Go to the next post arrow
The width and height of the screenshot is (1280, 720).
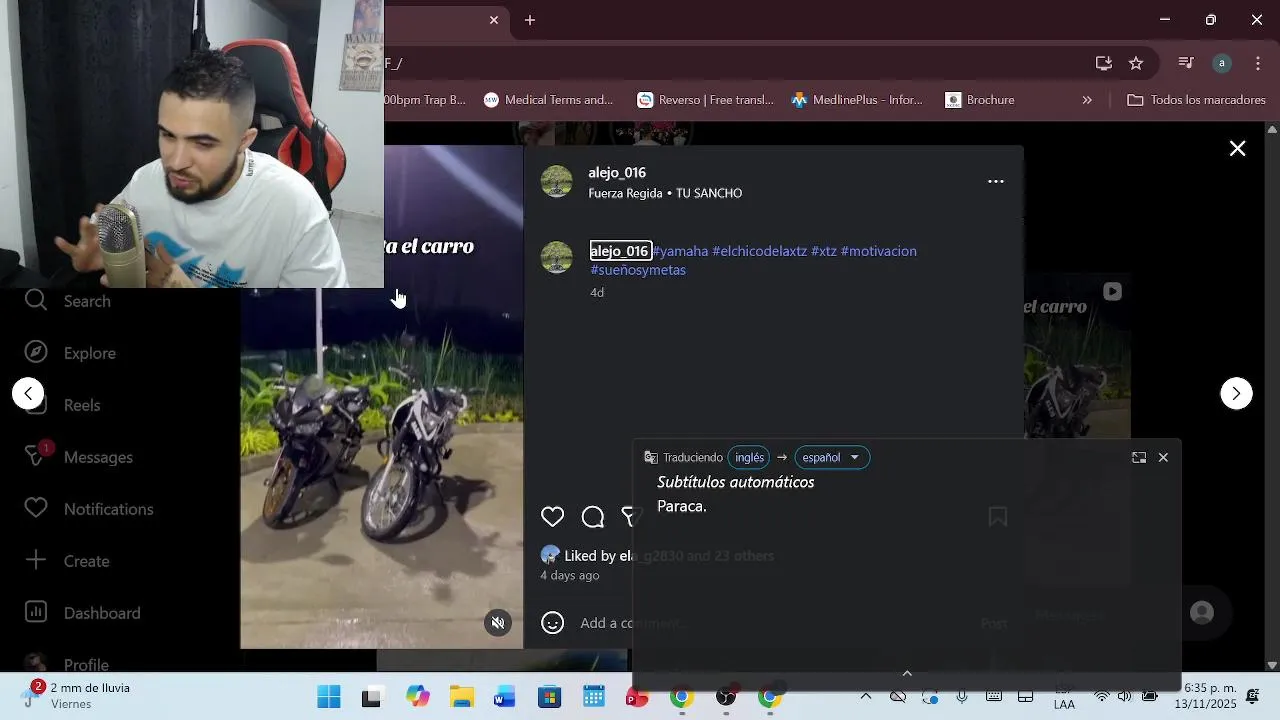tap(1236, 393)
